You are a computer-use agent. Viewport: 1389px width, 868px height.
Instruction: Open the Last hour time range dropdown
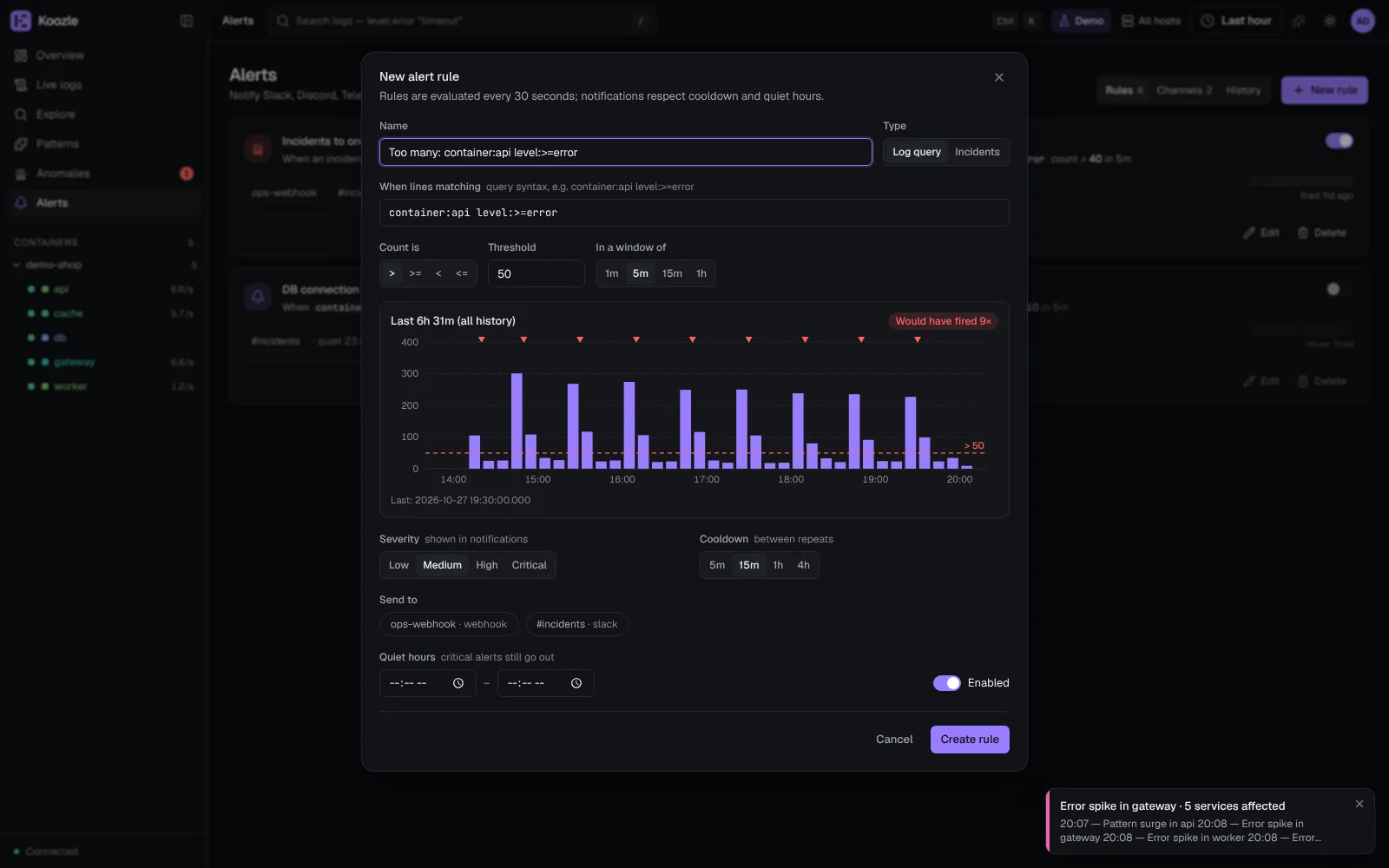pos(1237,21)
